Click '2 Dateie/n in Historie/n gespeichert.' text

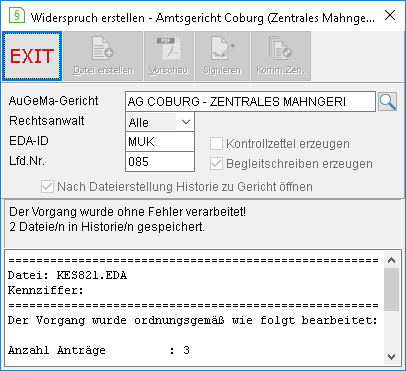107,227
